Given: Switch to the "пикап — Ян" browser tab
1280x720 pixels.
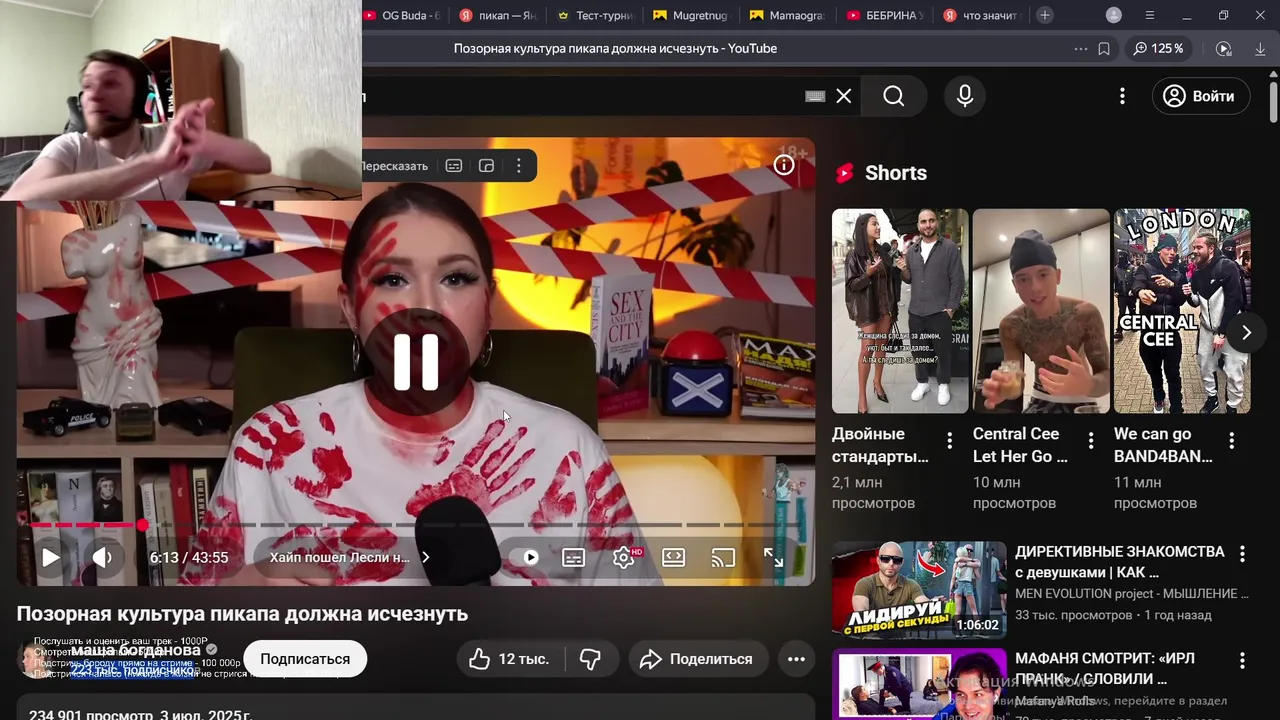Looking at the screenshot, I should pos(498,15).
